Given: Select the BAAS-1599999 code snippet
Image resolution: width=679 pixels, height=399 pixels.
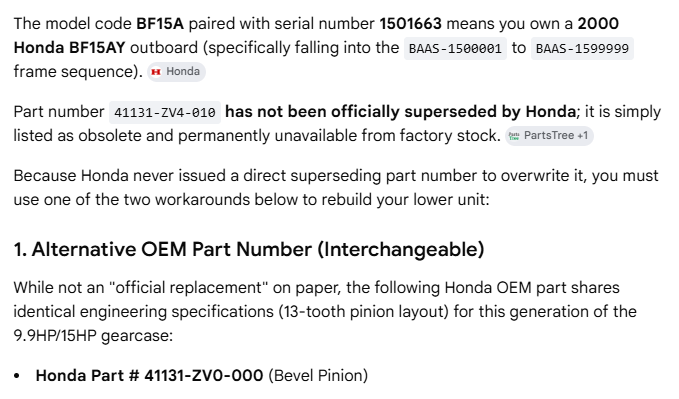Looking at the screenshot, I should 582,48.
